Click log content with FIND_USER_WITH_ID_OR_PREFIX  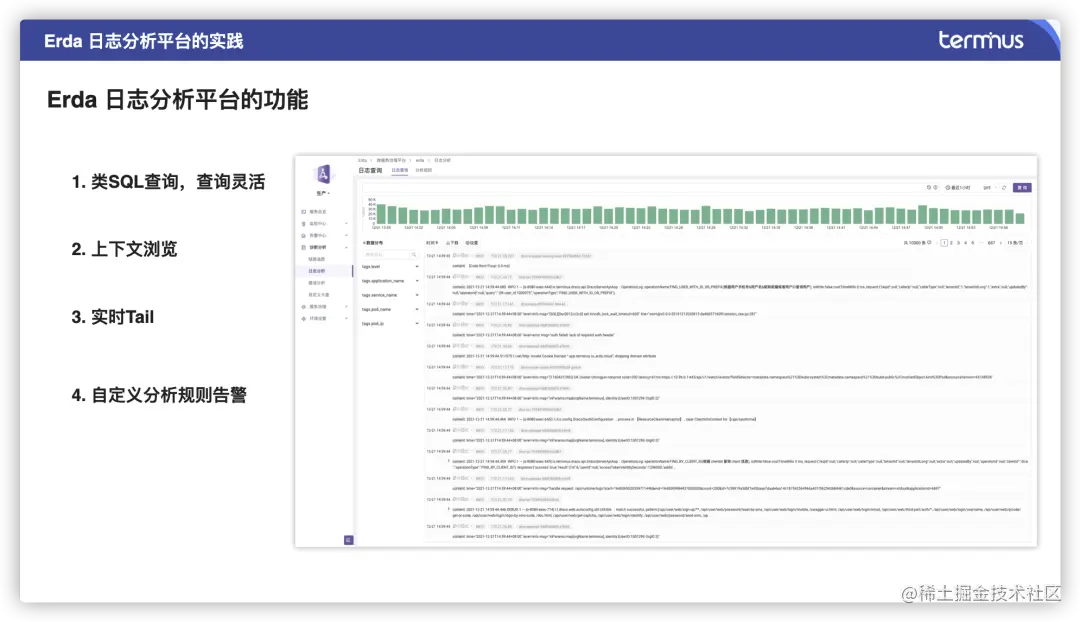coord(740,289)
